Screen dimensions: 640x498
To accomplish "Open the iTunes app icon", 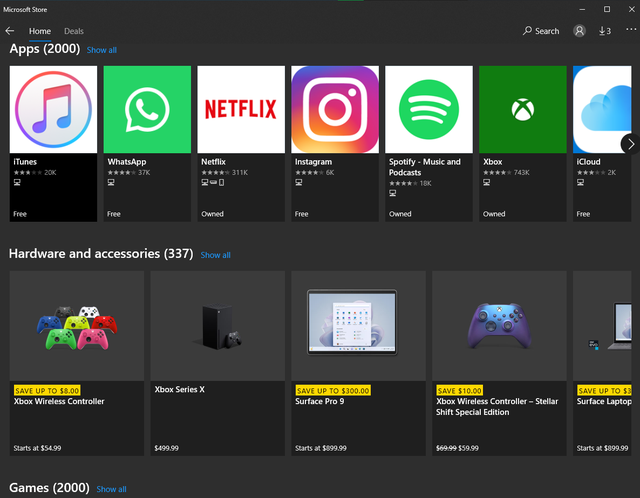I will point(53,109).
